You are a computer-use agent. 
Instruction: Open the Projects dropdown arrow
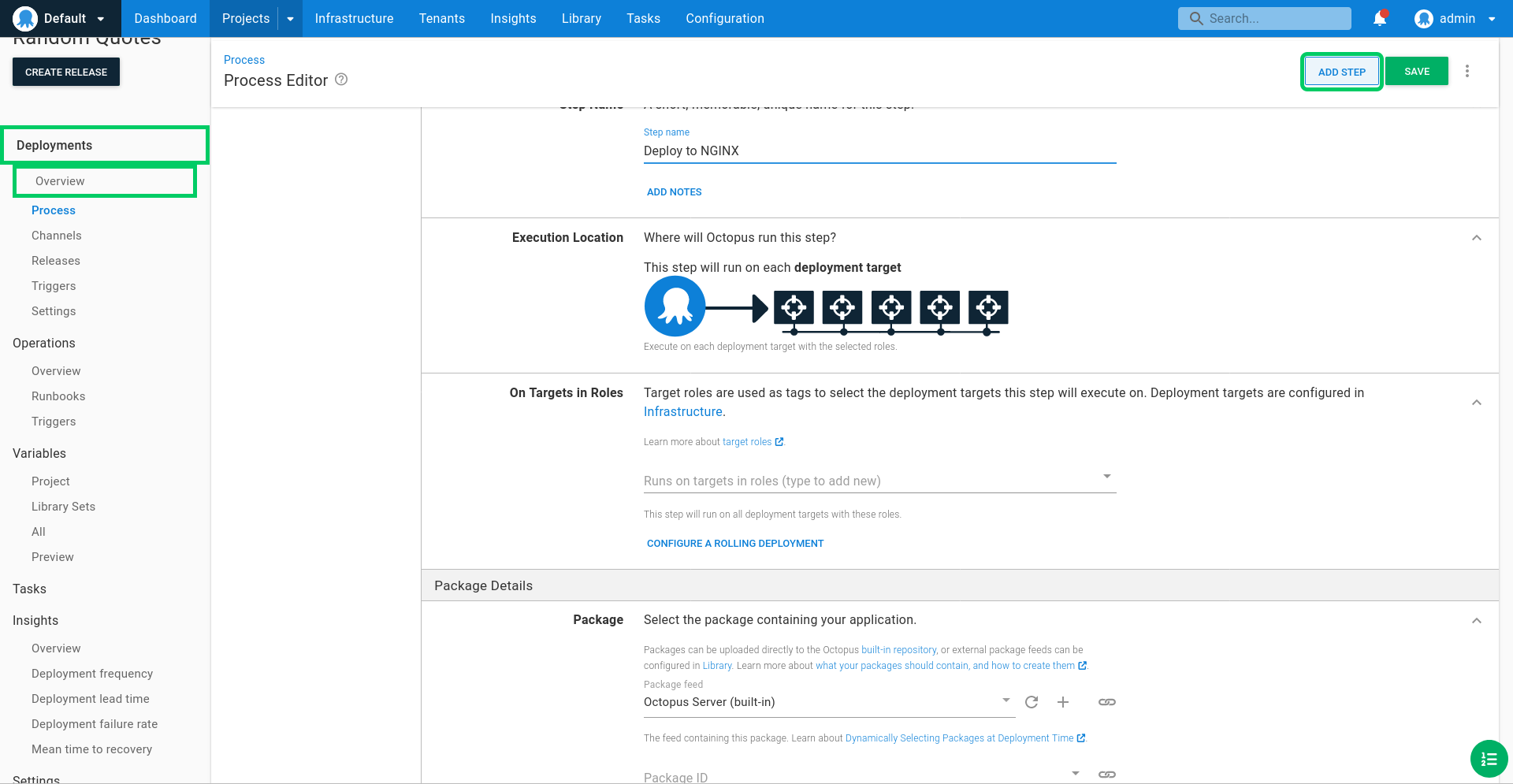click(x=290, y=18)
